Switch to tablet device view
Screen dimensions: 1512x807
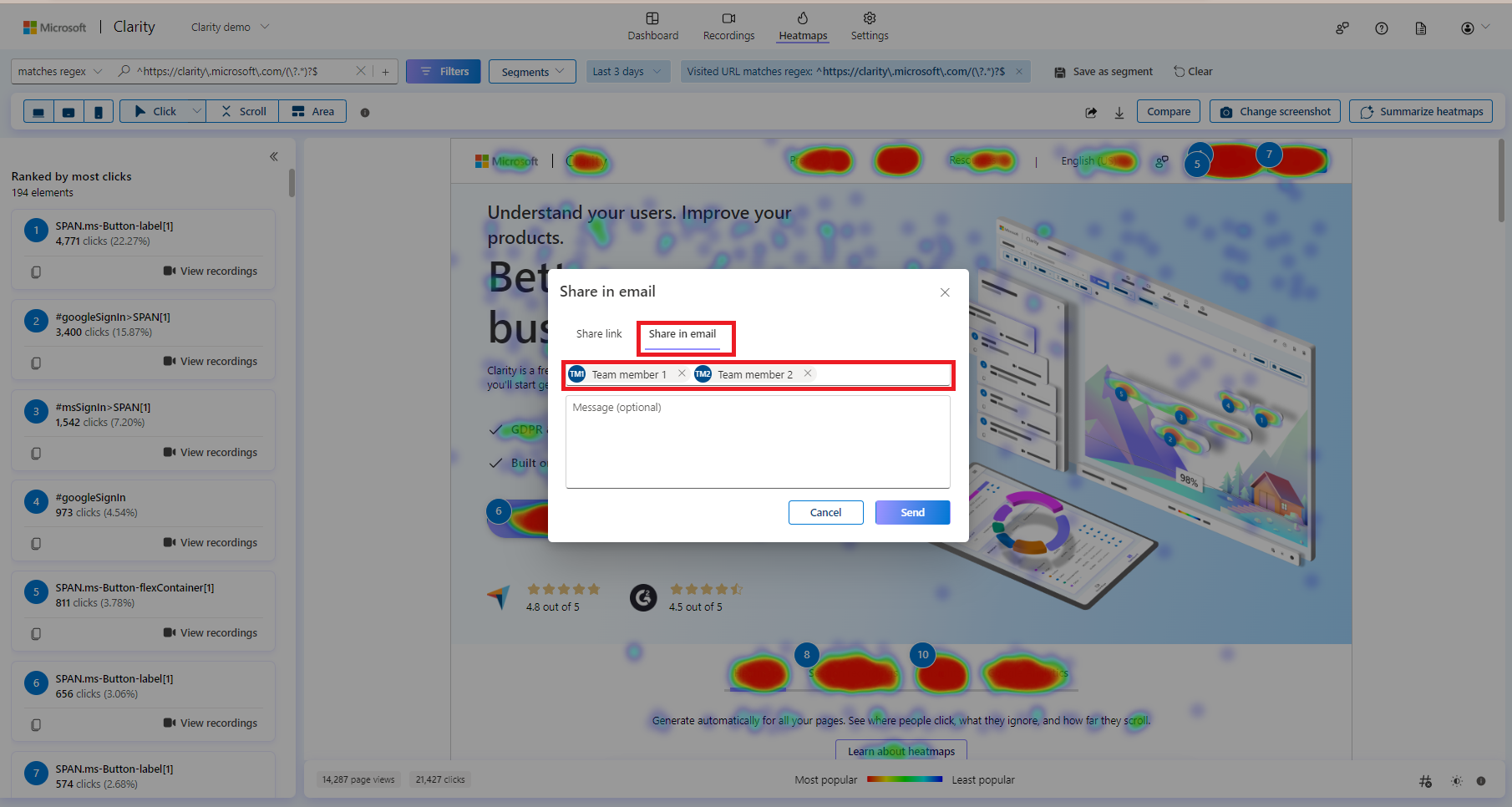click(68, 112)
